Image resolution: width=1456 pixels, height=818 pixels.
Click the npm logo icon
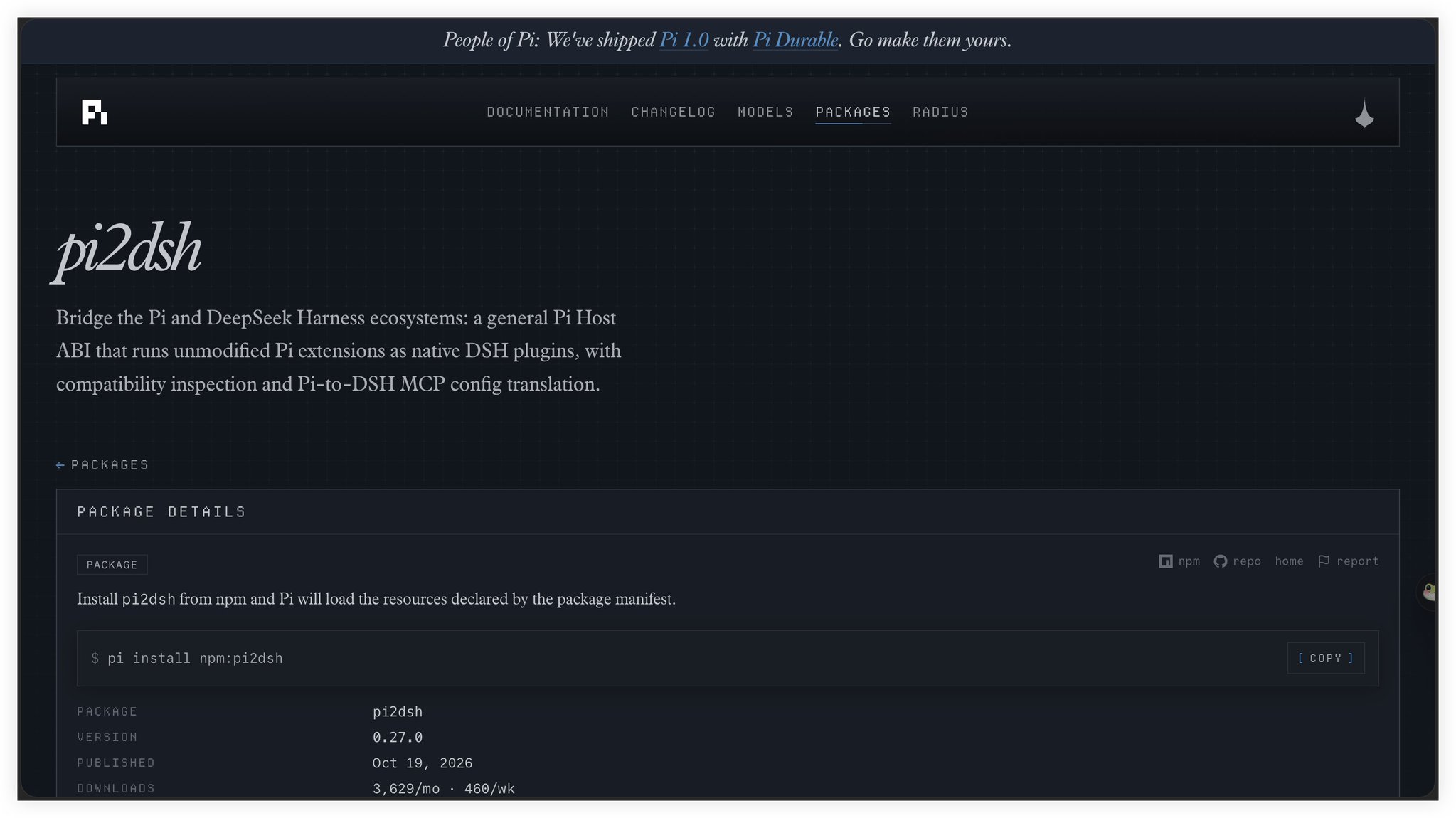(x=1165, y=561)
